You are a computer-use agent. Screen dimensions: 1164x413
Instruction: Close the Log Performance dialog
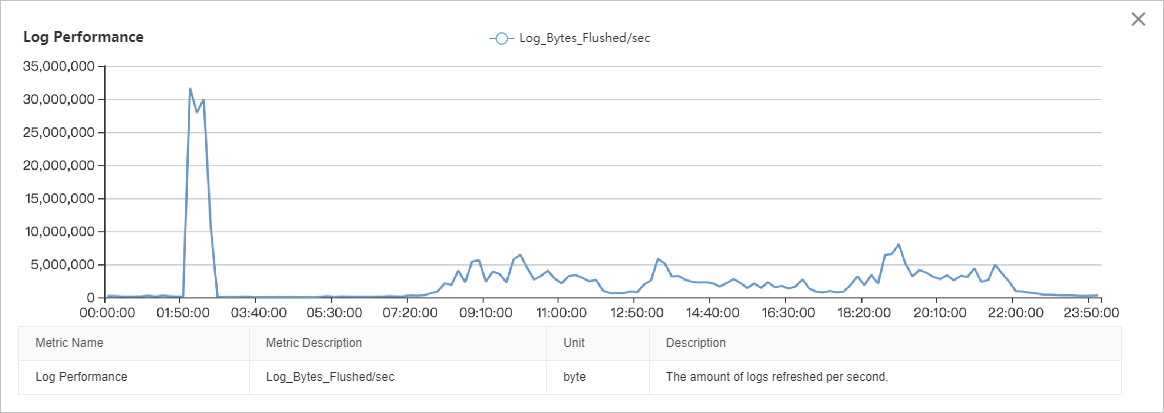tap(1138, 19)
